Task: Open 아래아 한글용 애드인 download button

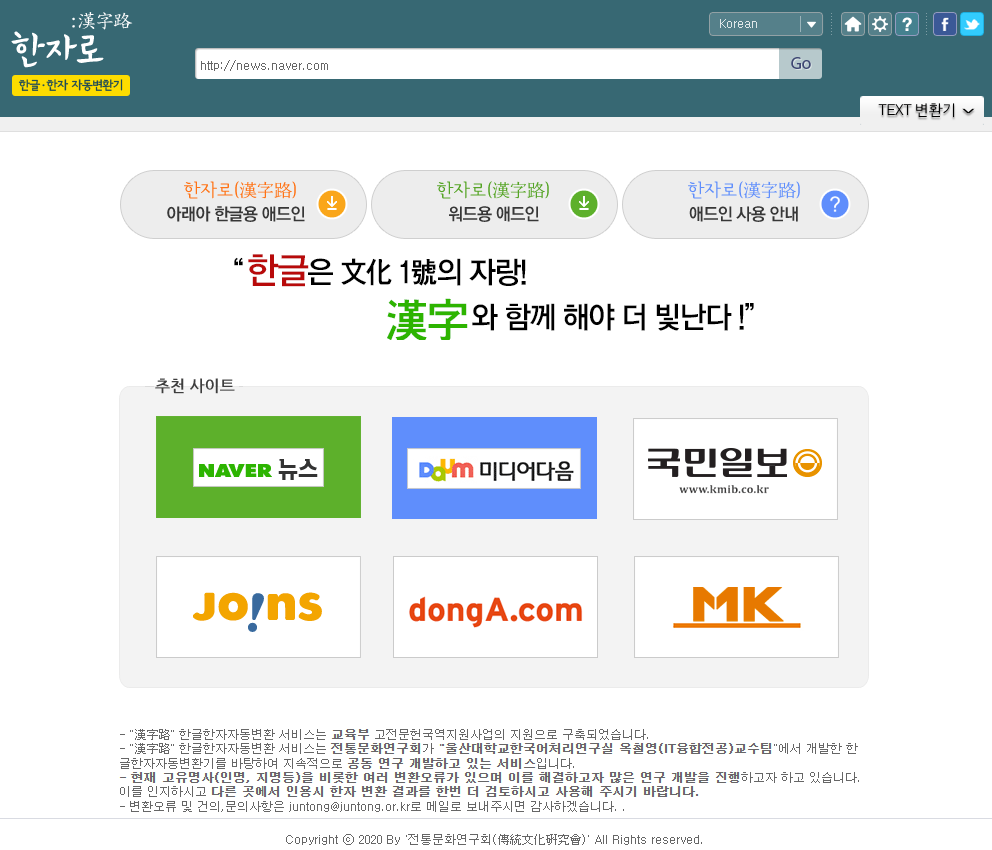Action: point(243,204)
